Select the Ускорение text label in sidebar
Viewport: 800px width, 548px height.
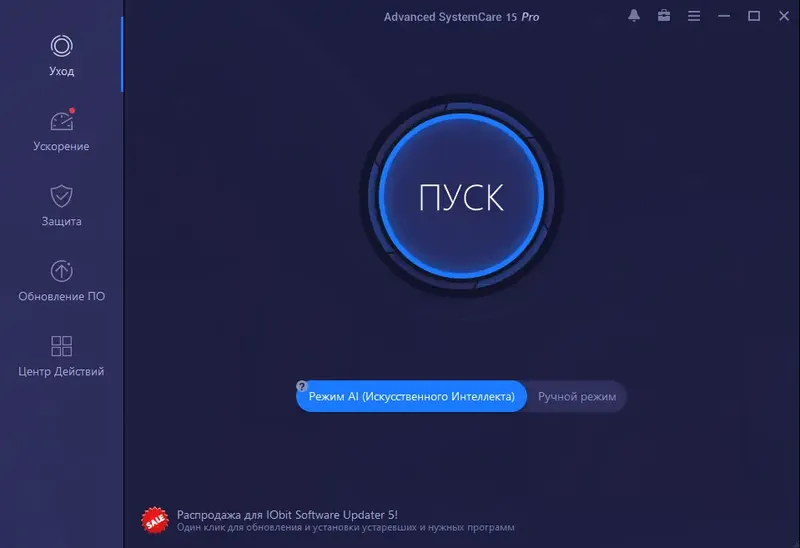pyautogui.click(x=61, y=146)
